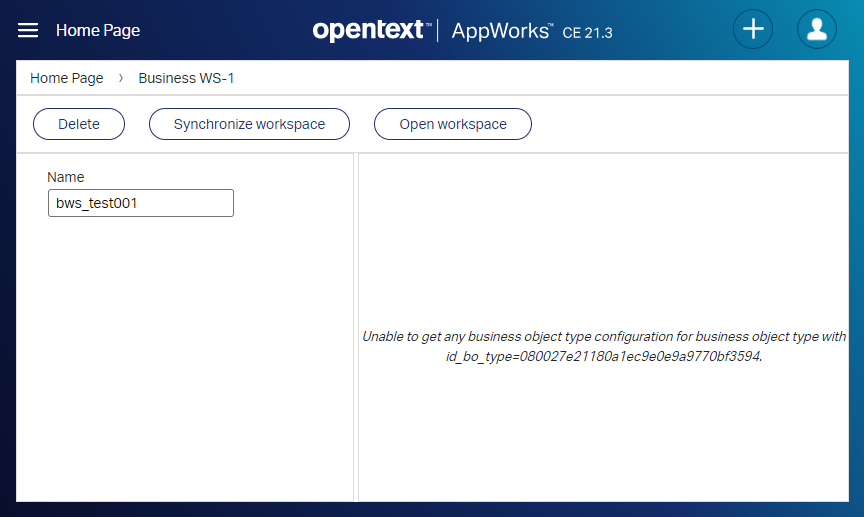Click the CE 21.3 version label
864x517 pixels.
click(x=587, y=33)
